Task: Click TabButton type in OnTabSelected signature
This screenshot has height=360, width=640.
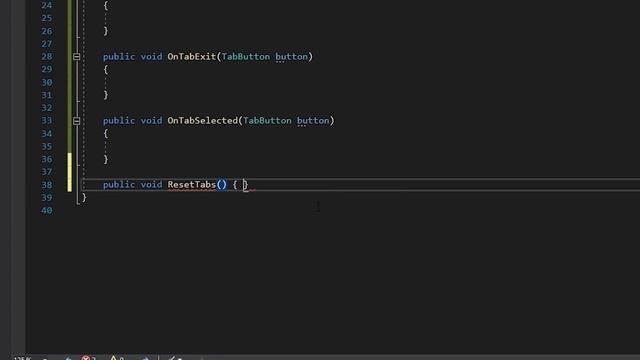Action: coord(267,120)
